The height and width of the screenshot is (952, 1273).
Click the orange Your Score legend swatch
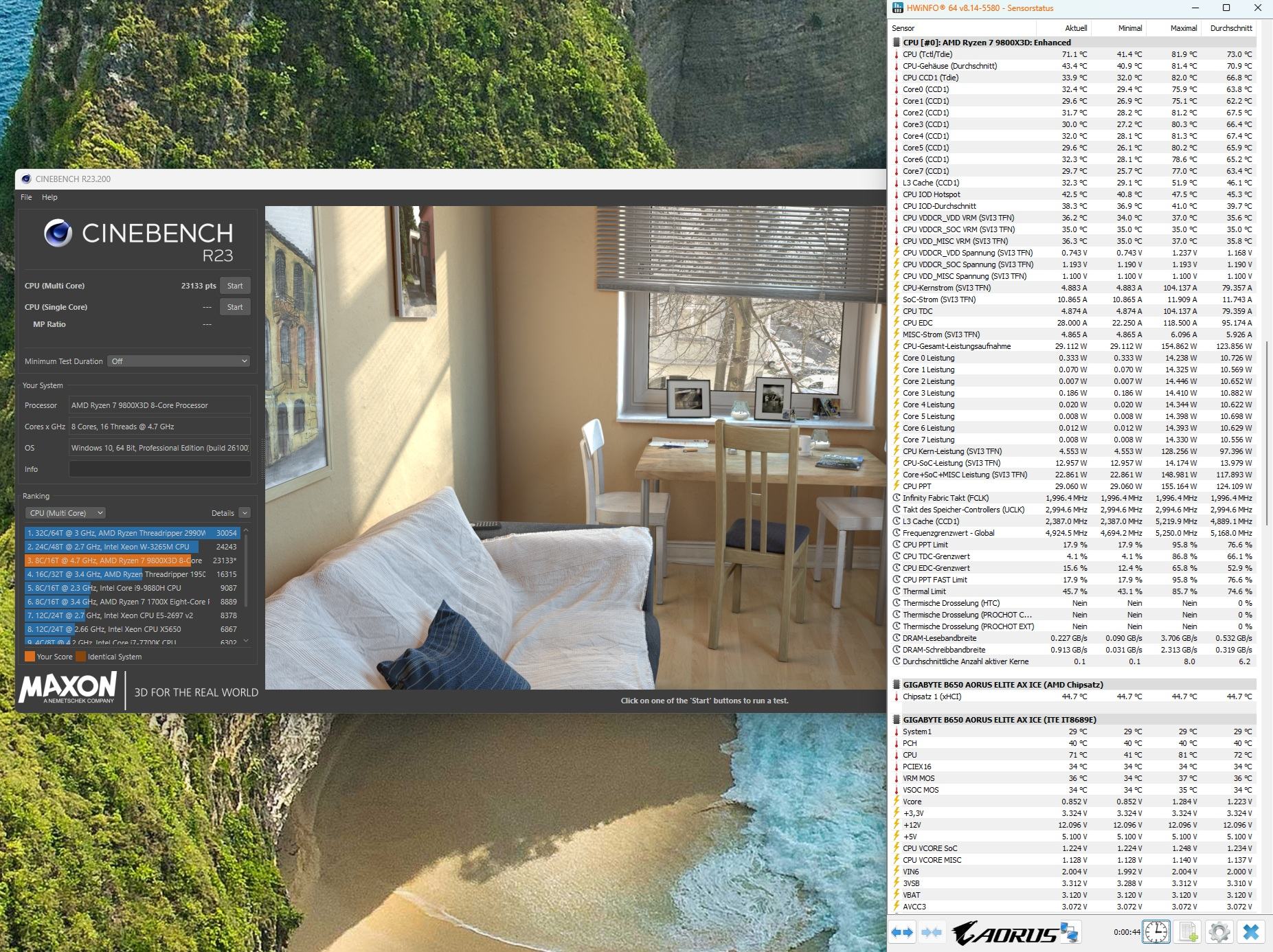30,657
